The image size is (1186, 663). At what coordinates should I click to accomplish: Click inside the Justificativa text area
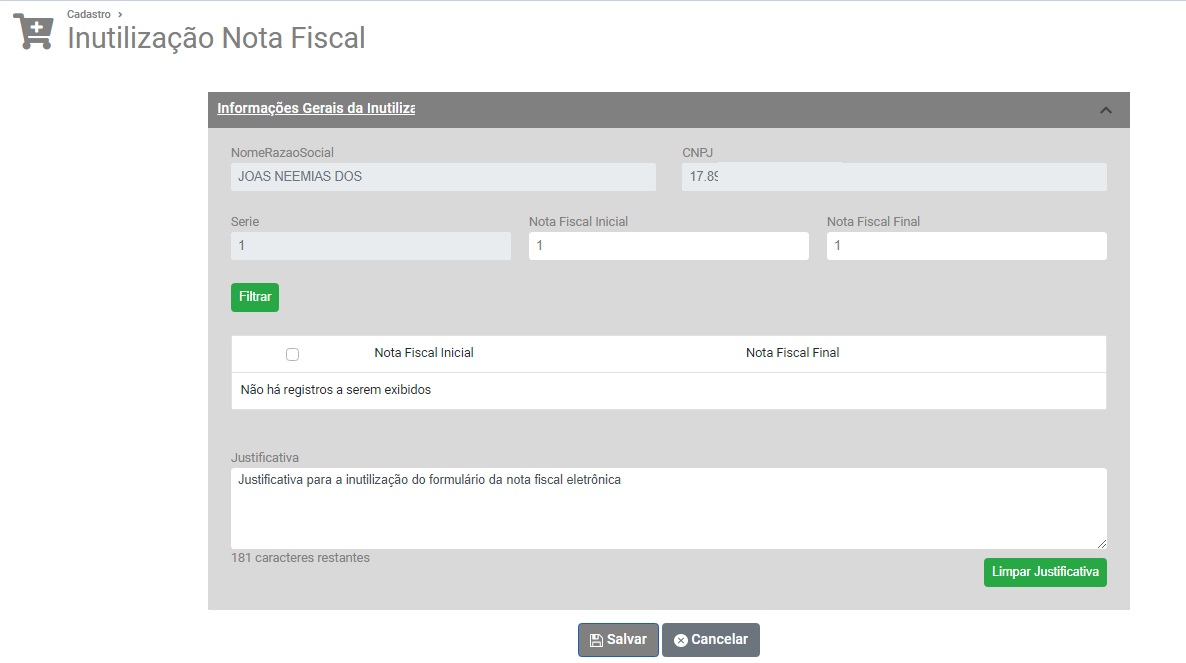(x=668, y=508)
